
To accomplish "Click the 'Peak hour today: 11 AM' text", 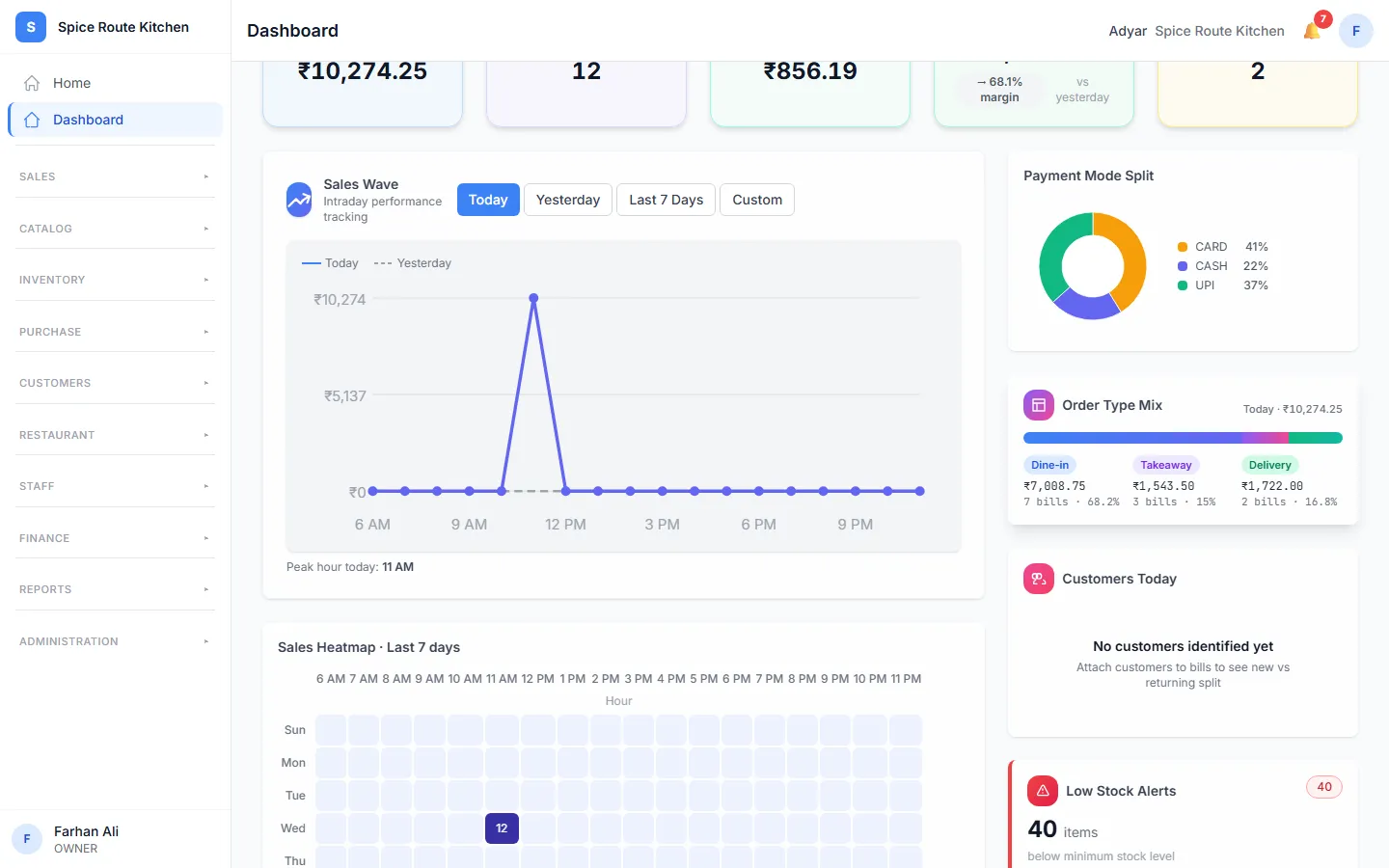I will tap(350, 567).
